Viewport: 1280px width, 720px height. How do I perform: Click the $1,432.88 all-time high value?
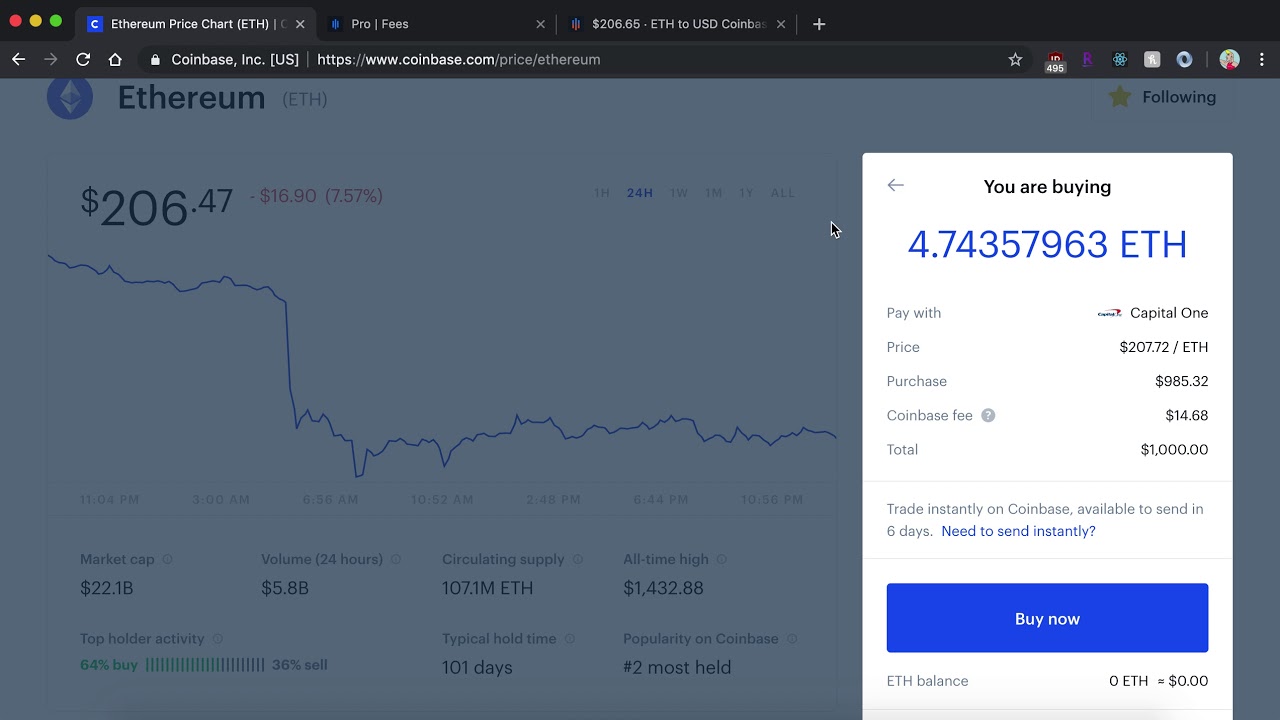[x=663, y=588]
